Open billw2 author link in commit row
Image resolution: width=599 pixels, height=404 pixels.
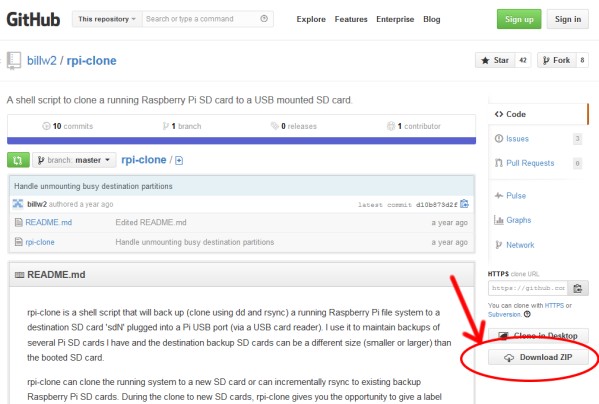tap(37, 204)
